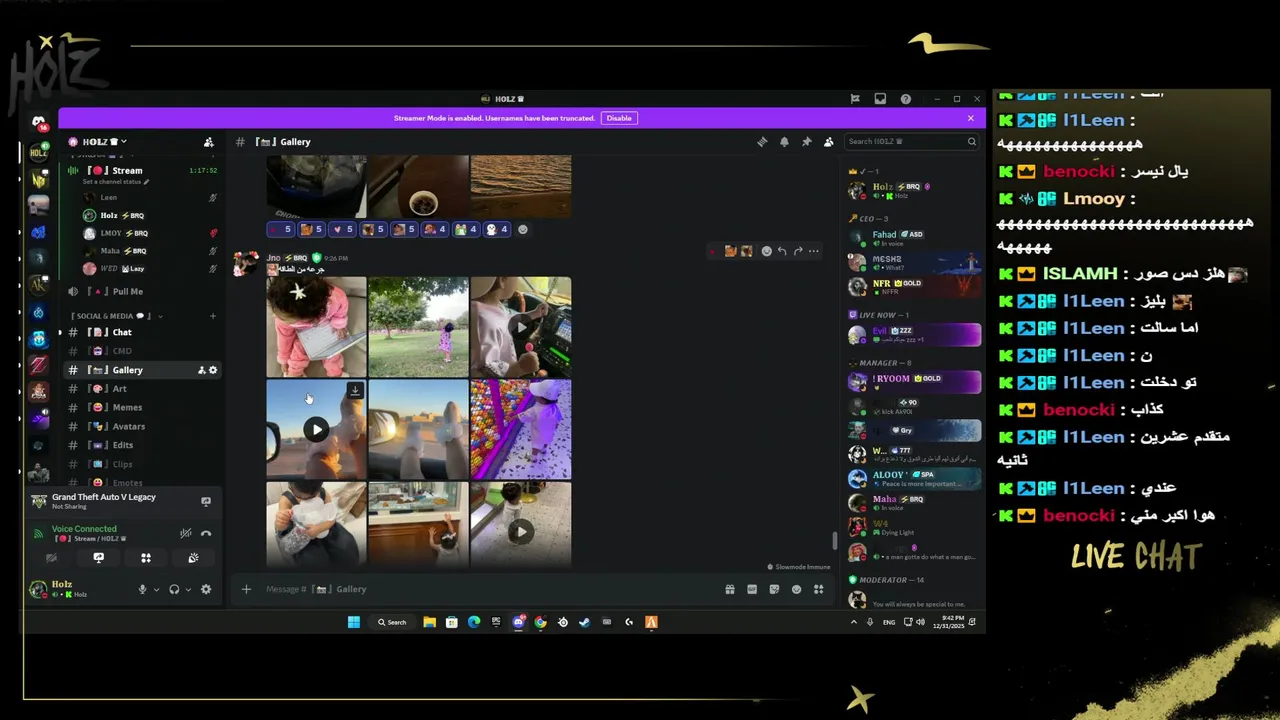This screenshot has width=1280, height=720.
Task: Open the Start an Activity button in voice panel
Action: pyautogui.click(x=146, y=558)
